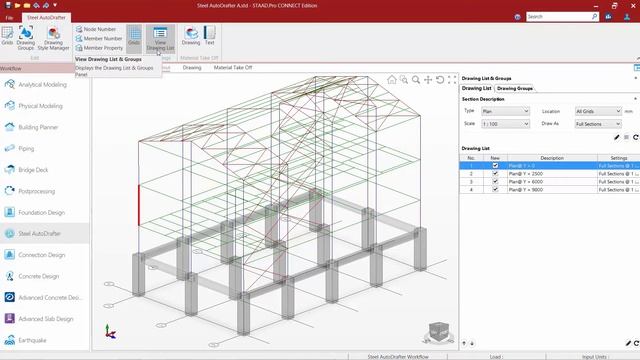This screenshot has width=640, height=360.
Task: Click the Open folder icon in quick access toolbar
Action: click(x=17, y=5)
